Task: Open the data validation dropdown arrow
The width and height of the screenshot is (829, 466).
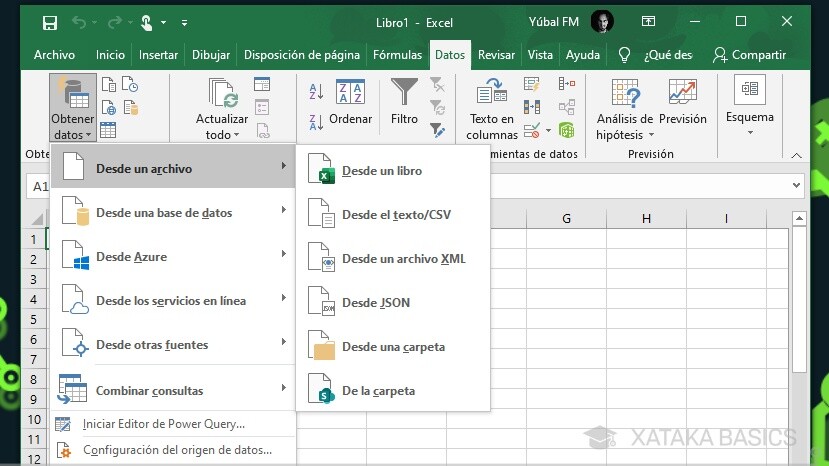Action: tap(548, 130)
